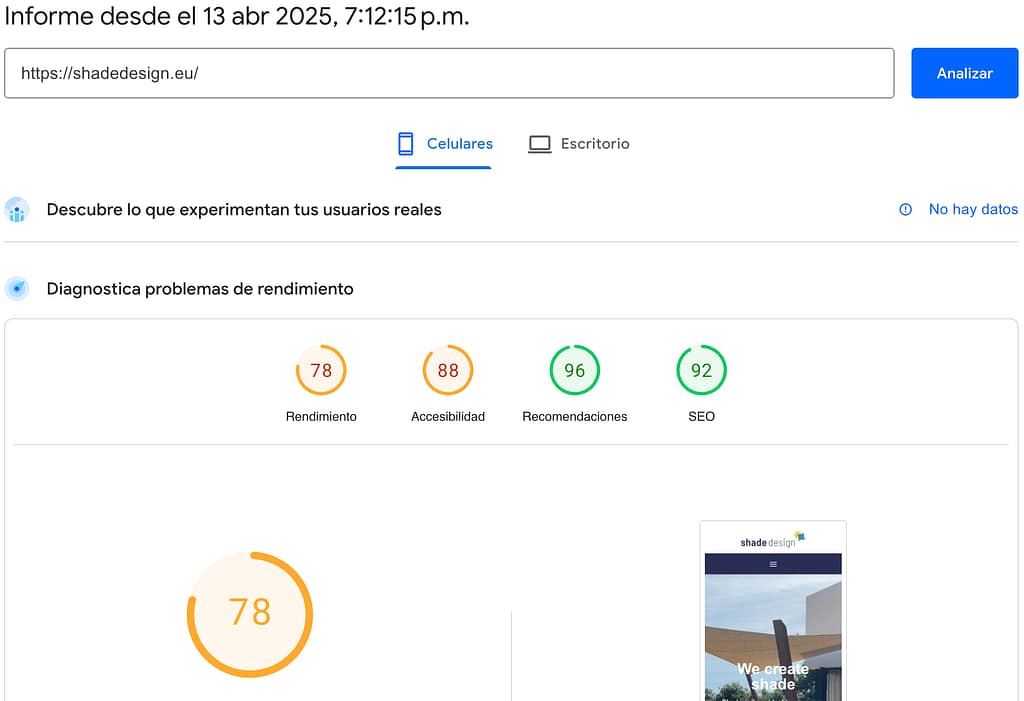Click the monitor icon beside Escritorio
1024x701 pixels.
point(540,144)
